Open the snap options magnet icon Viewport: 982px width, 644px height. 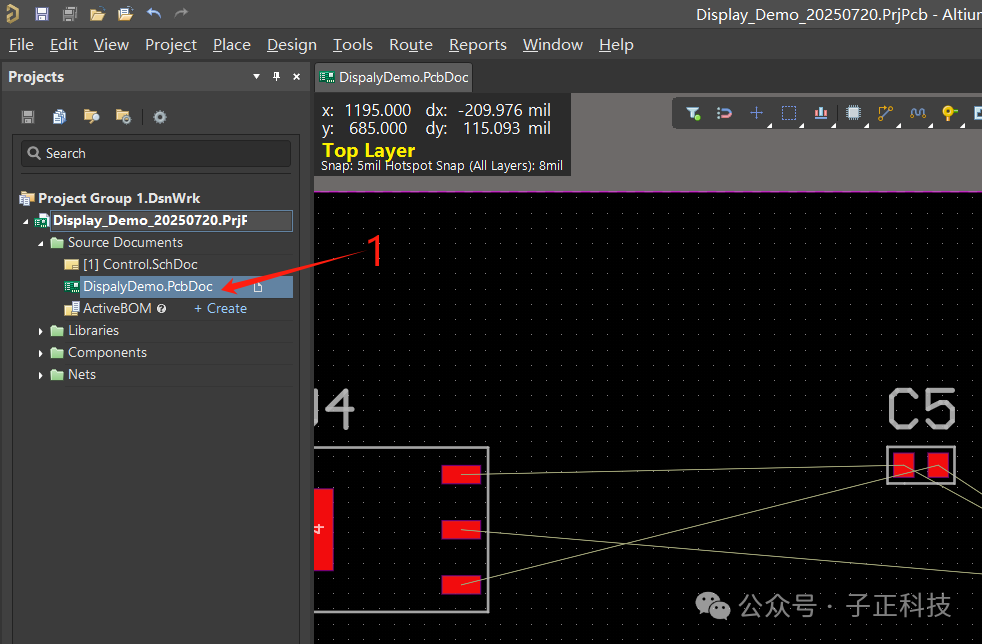click(725, 113)
